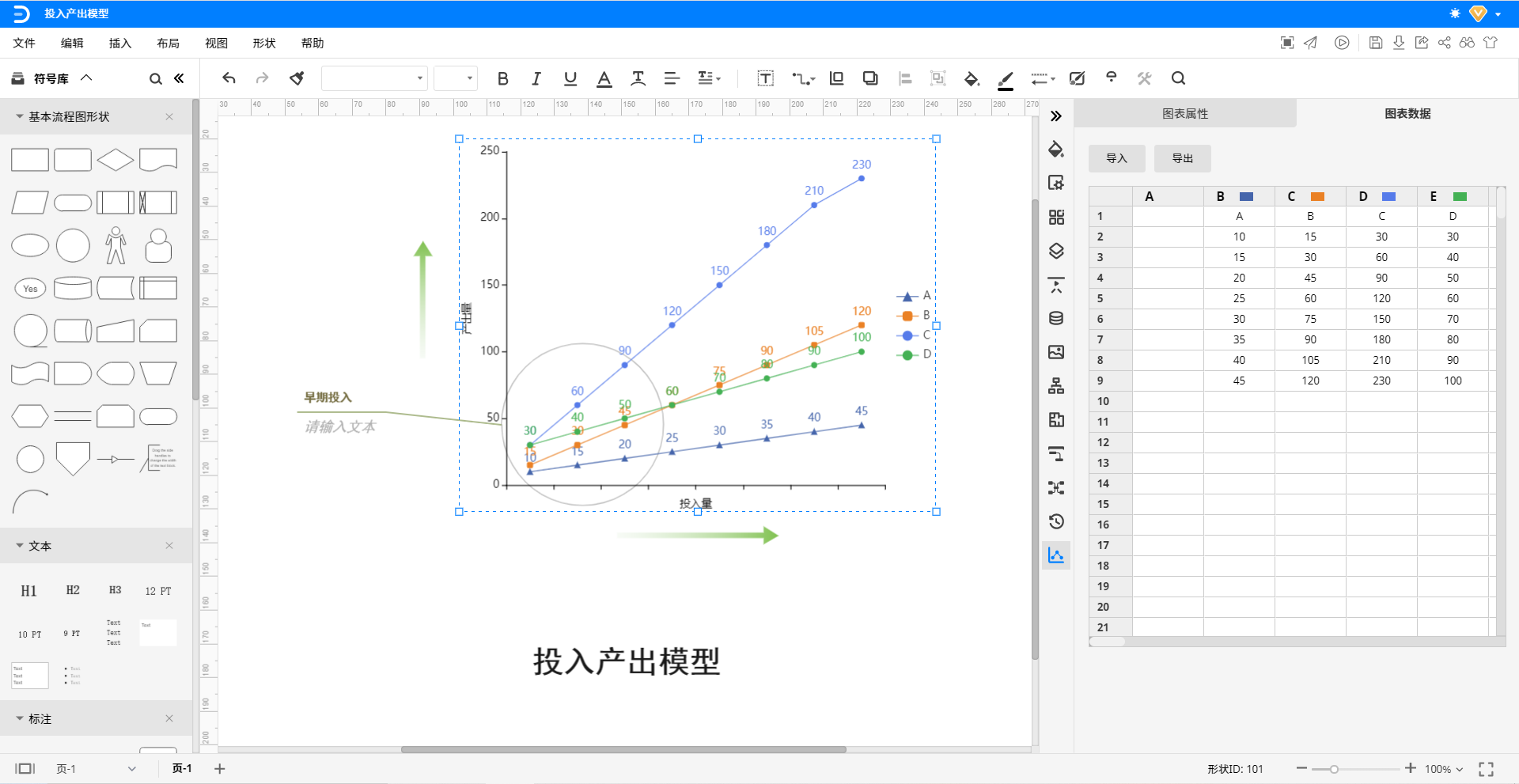Open the history panel icon in sidebar

click(1056, 521)
